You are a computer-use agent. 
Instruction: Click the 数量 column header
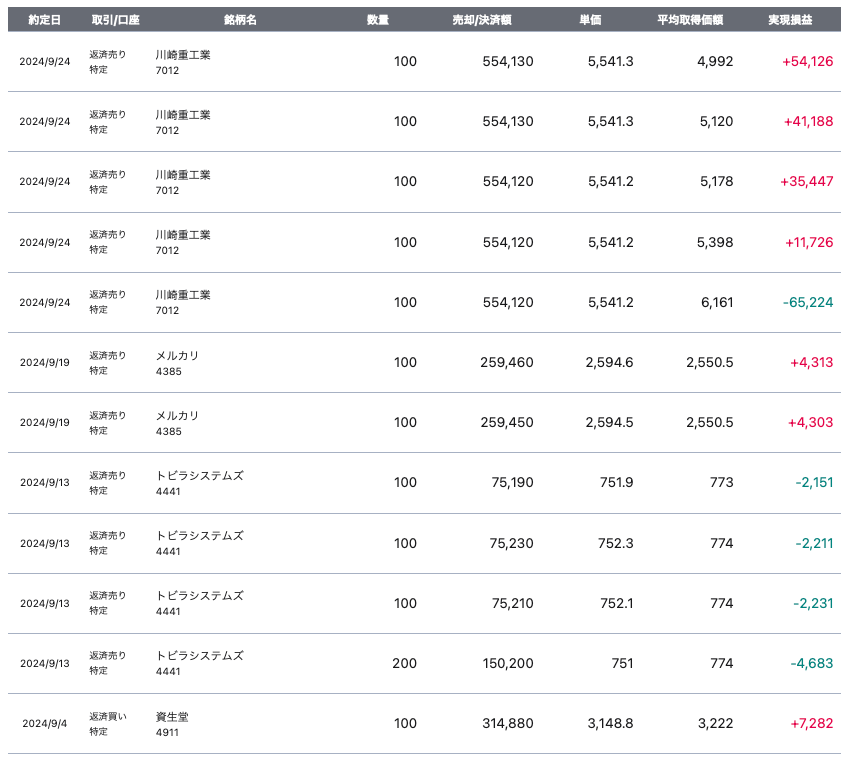pos(378,20)
